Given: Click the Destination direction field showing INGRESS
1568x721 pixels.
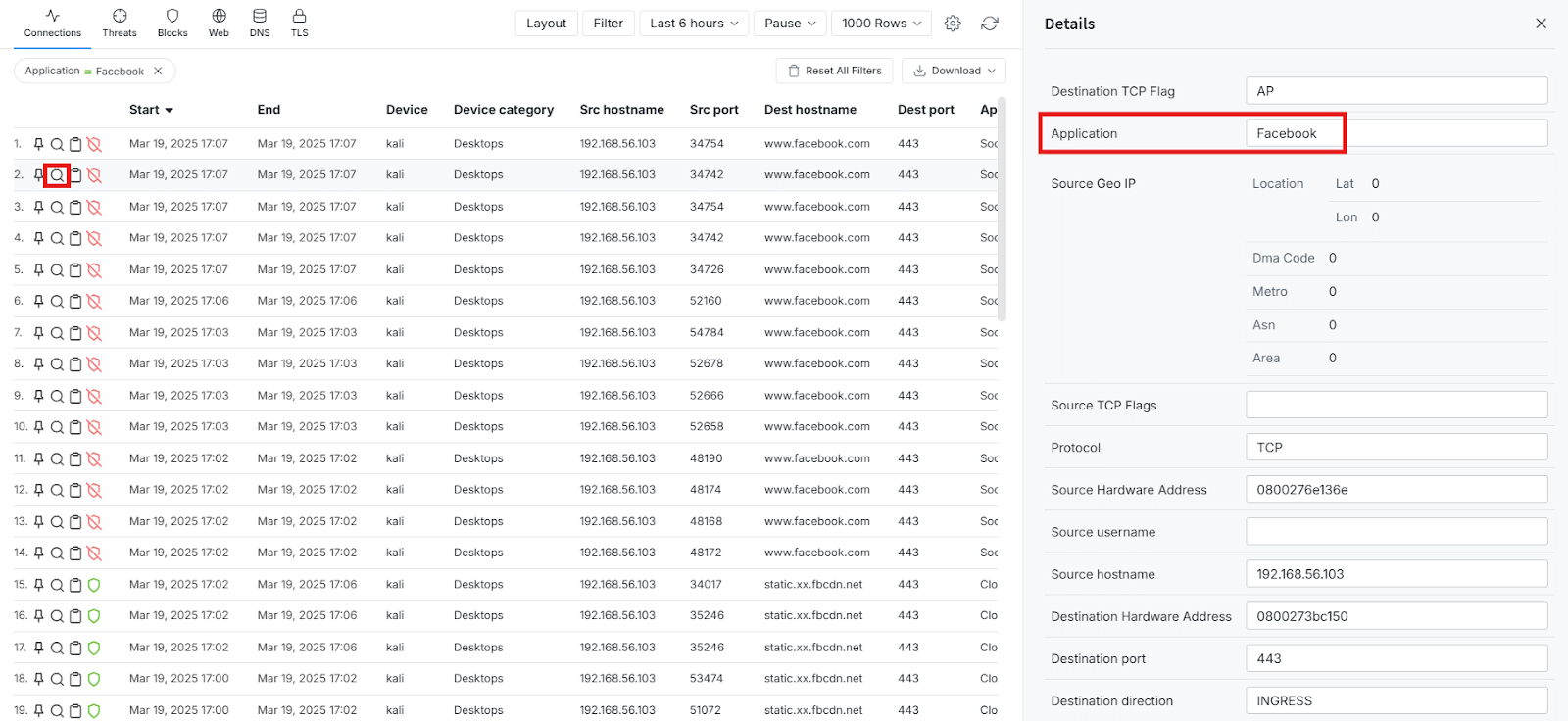Looking at the screenshot, I should (x=1396, y=700).
